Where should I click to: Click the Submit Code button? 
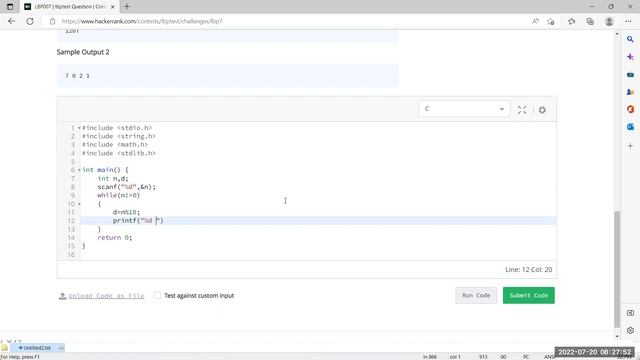[529, 295]
